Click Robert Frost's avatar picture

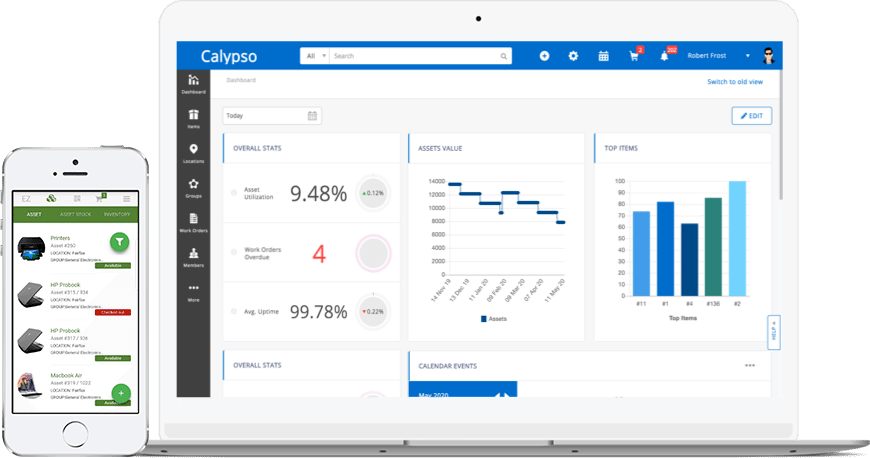[768, 56]
